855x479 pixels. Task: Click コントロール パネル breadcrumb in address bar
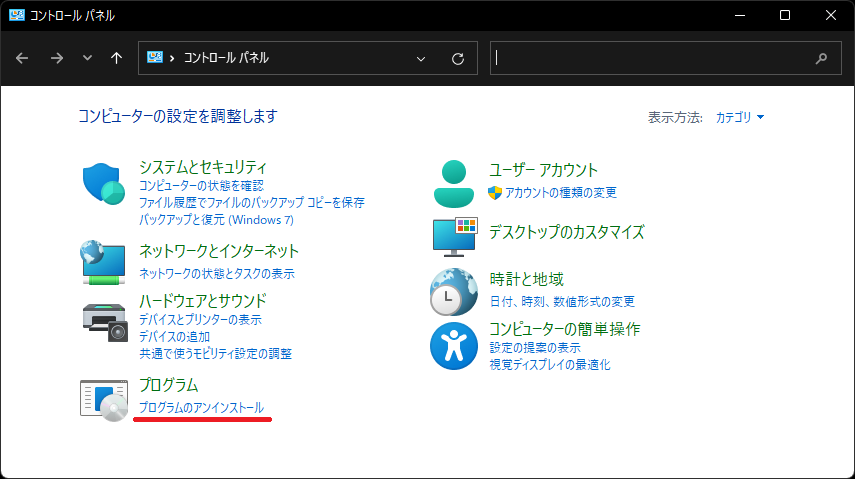[x=226, y=58]
